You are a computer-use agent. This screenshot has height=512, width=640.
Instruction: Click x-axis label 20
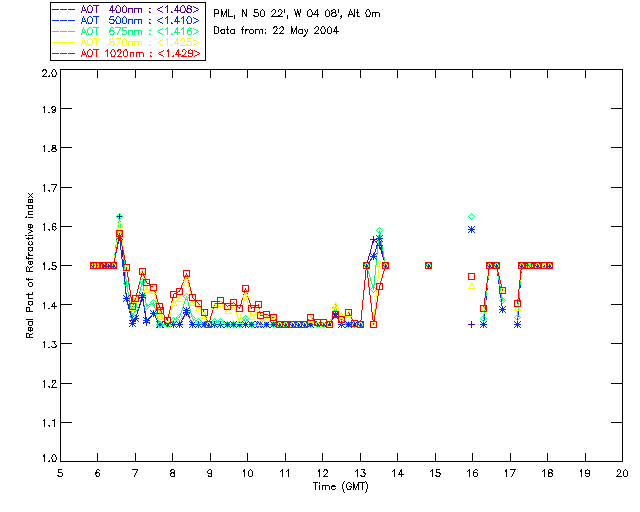622,473
